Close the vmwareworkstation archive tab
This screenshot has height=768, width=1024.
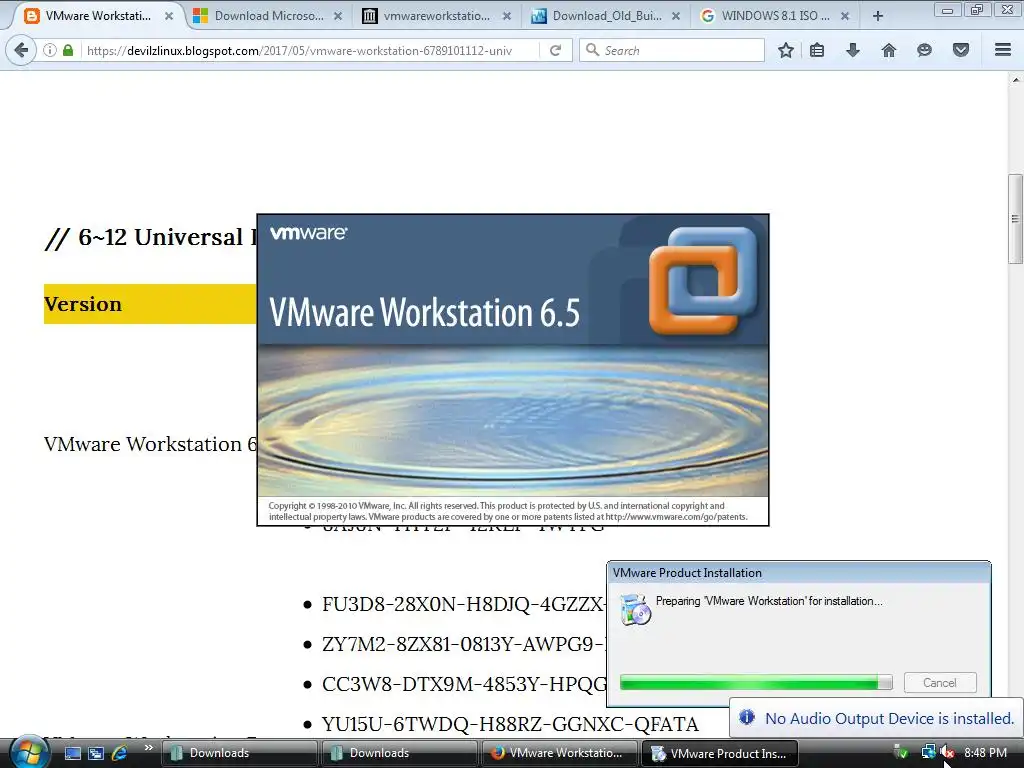[507, 16]
